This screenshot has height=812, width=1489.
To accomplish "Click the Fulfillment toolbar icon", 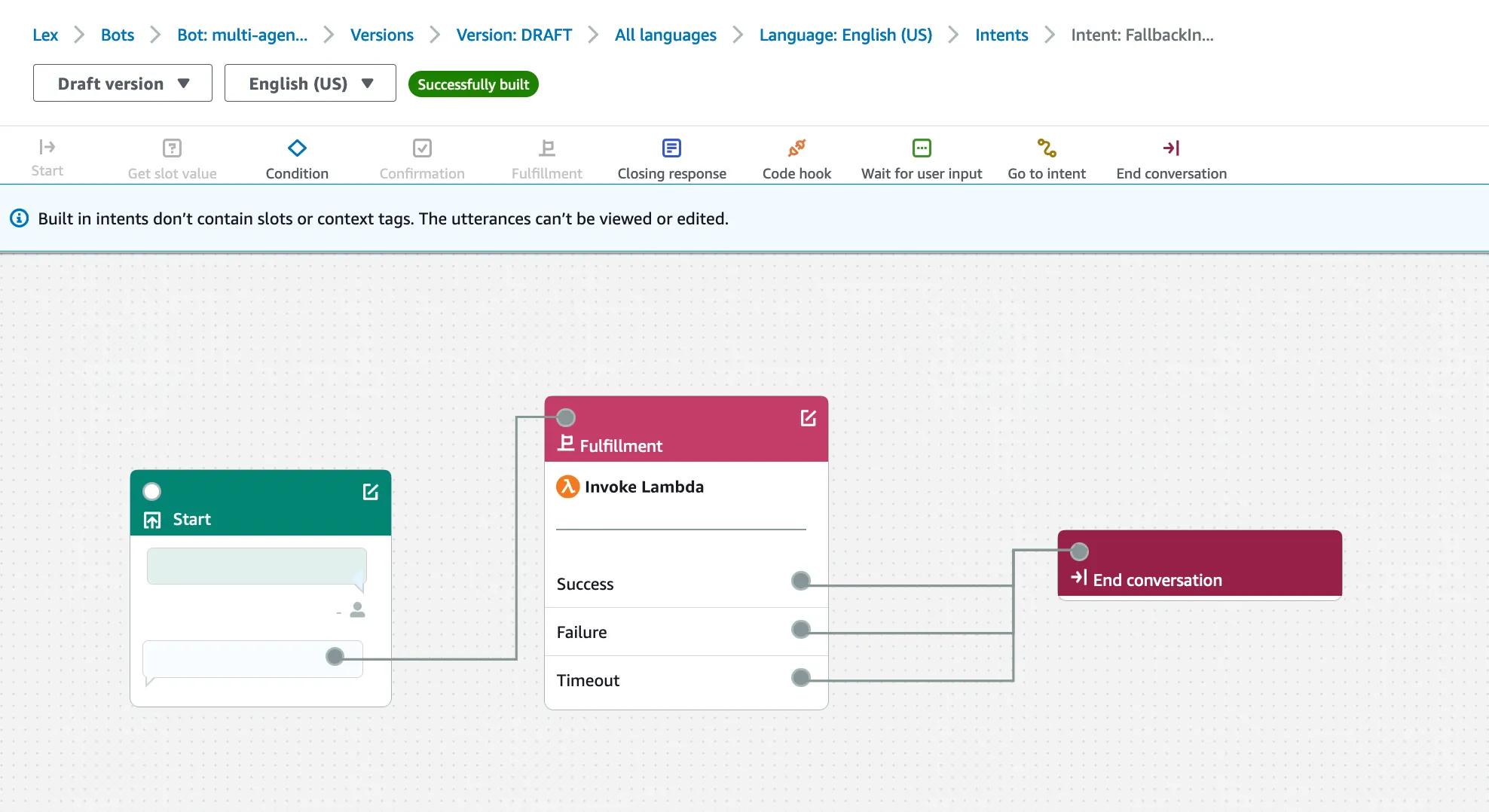I will click(547, 148).
